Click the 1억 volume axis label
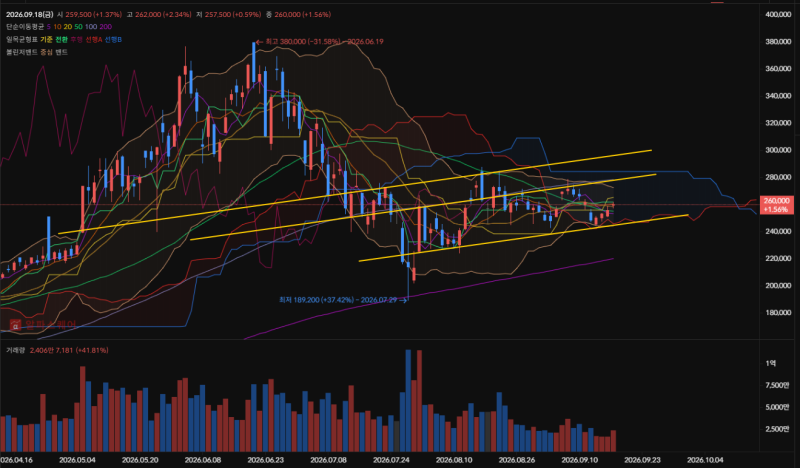The image size is (800, 468). click(x=770, y=363)
